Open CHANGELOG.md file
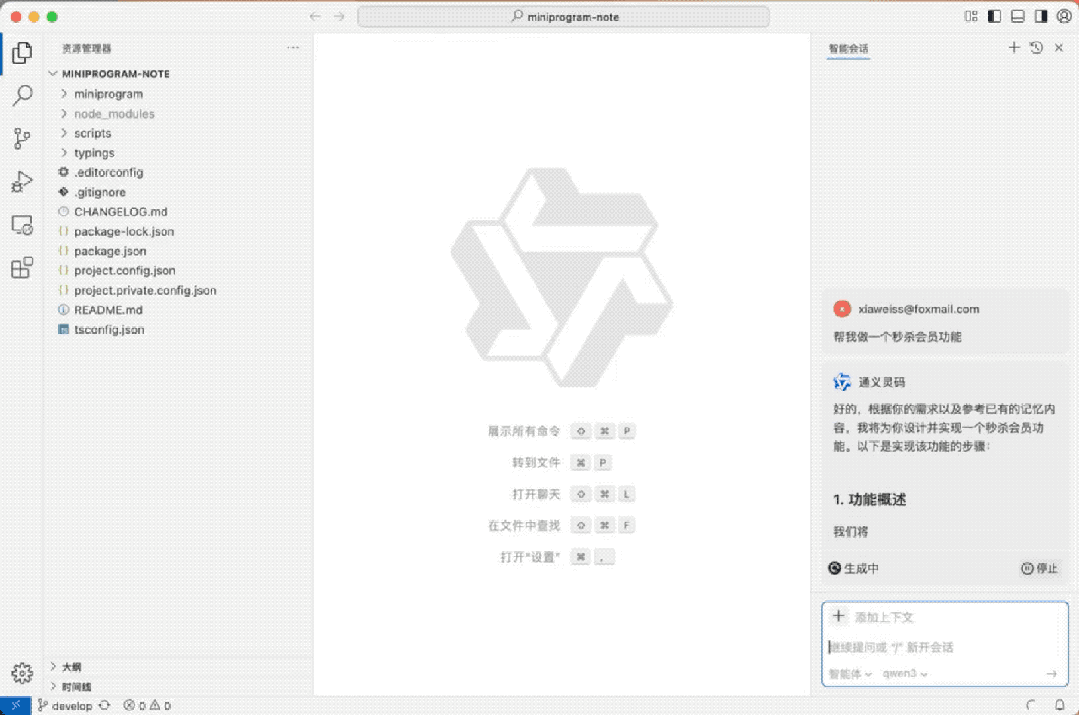 tap(120, 211)
